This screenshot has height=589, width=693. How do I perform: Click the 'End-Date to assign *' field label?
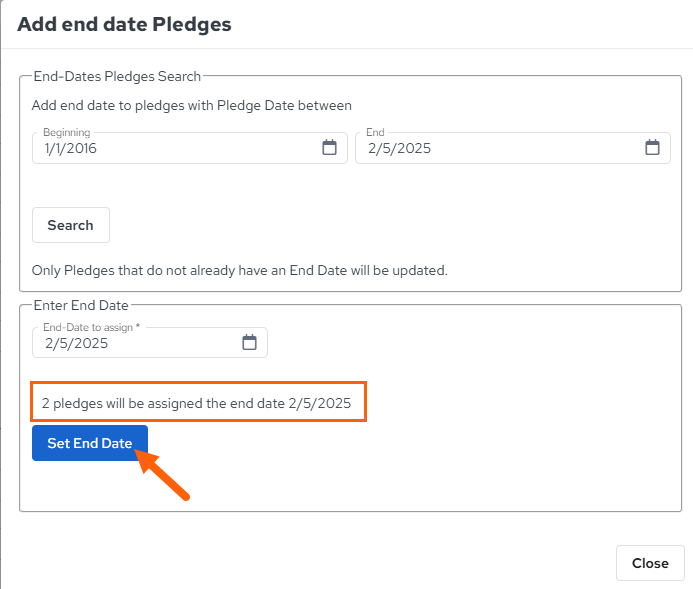(x=91, y=327)
